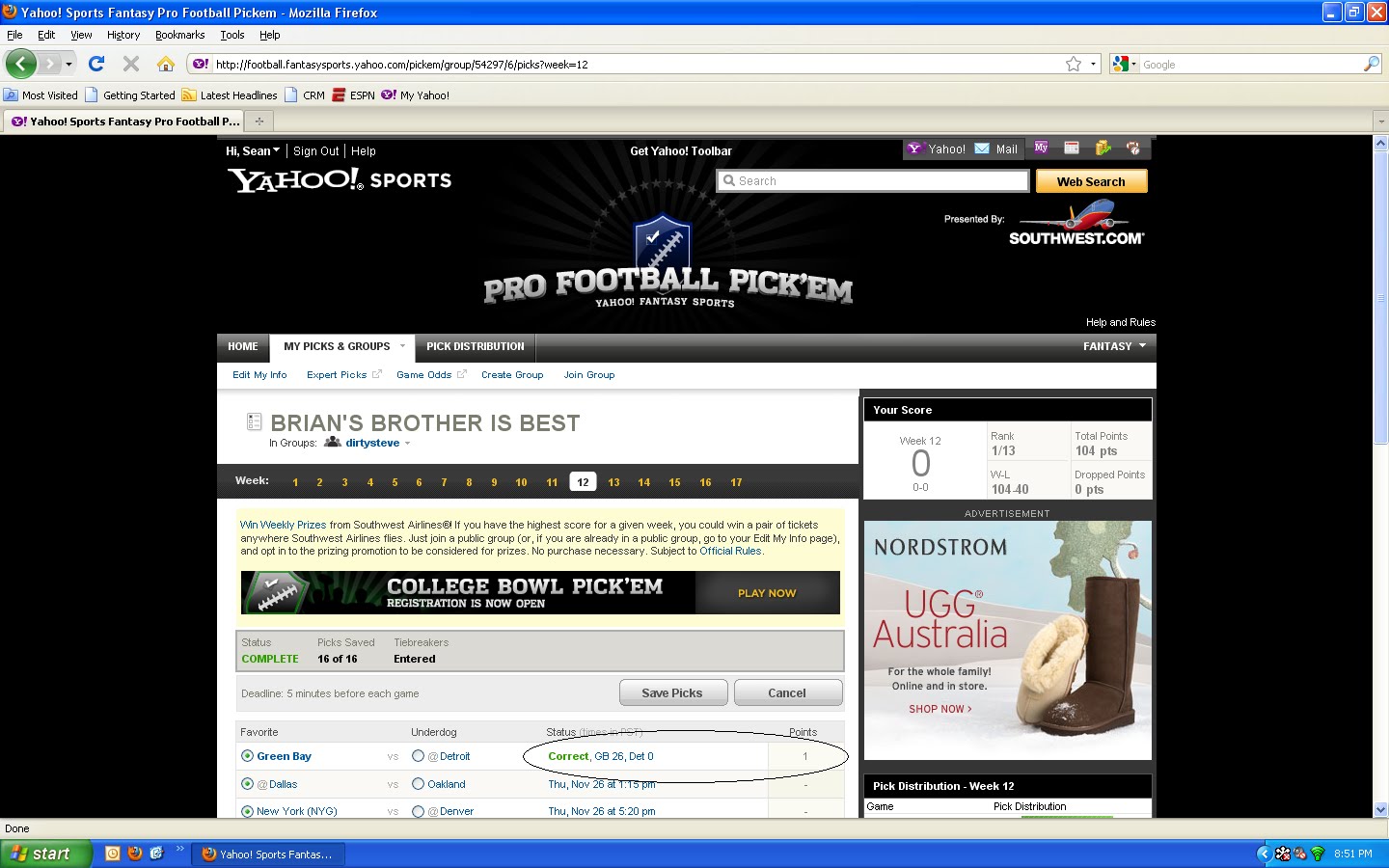Reload the page with the refresh icon
1389x868 pixels.
[96, 64]
